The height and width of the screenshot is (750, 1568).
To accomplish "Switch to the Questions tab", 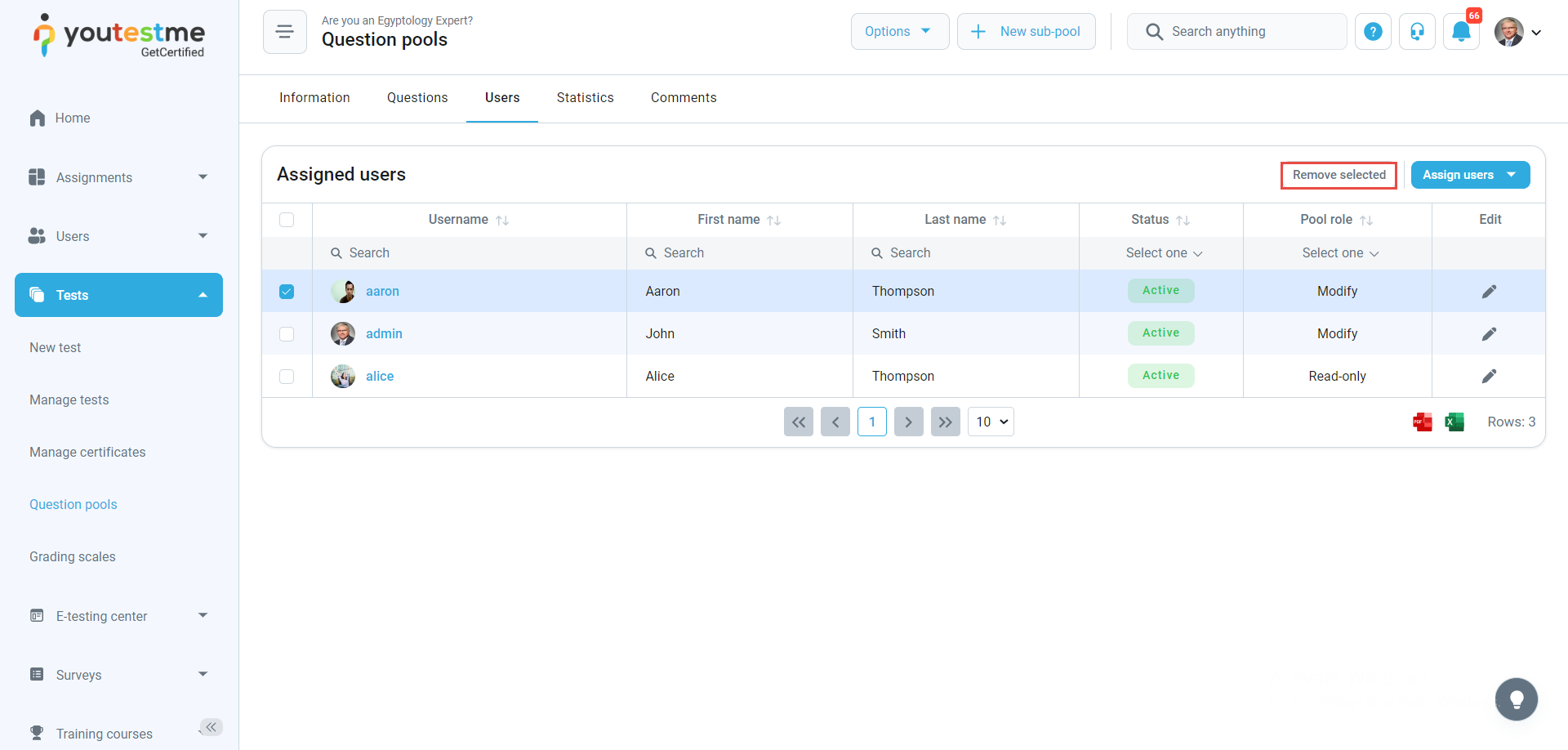I will point(417,98).
